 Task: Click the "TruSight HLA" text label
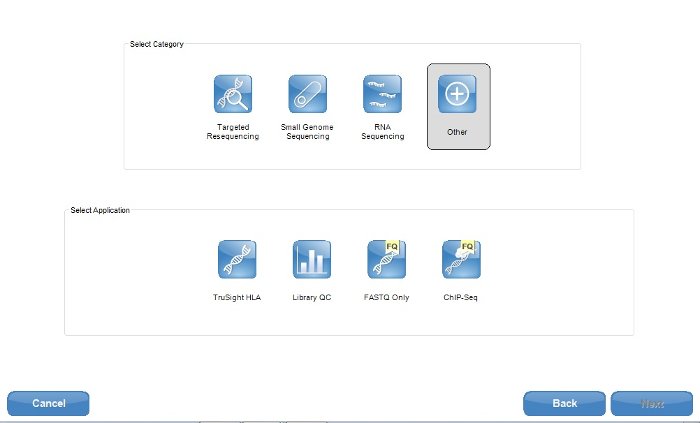[237, 298]
